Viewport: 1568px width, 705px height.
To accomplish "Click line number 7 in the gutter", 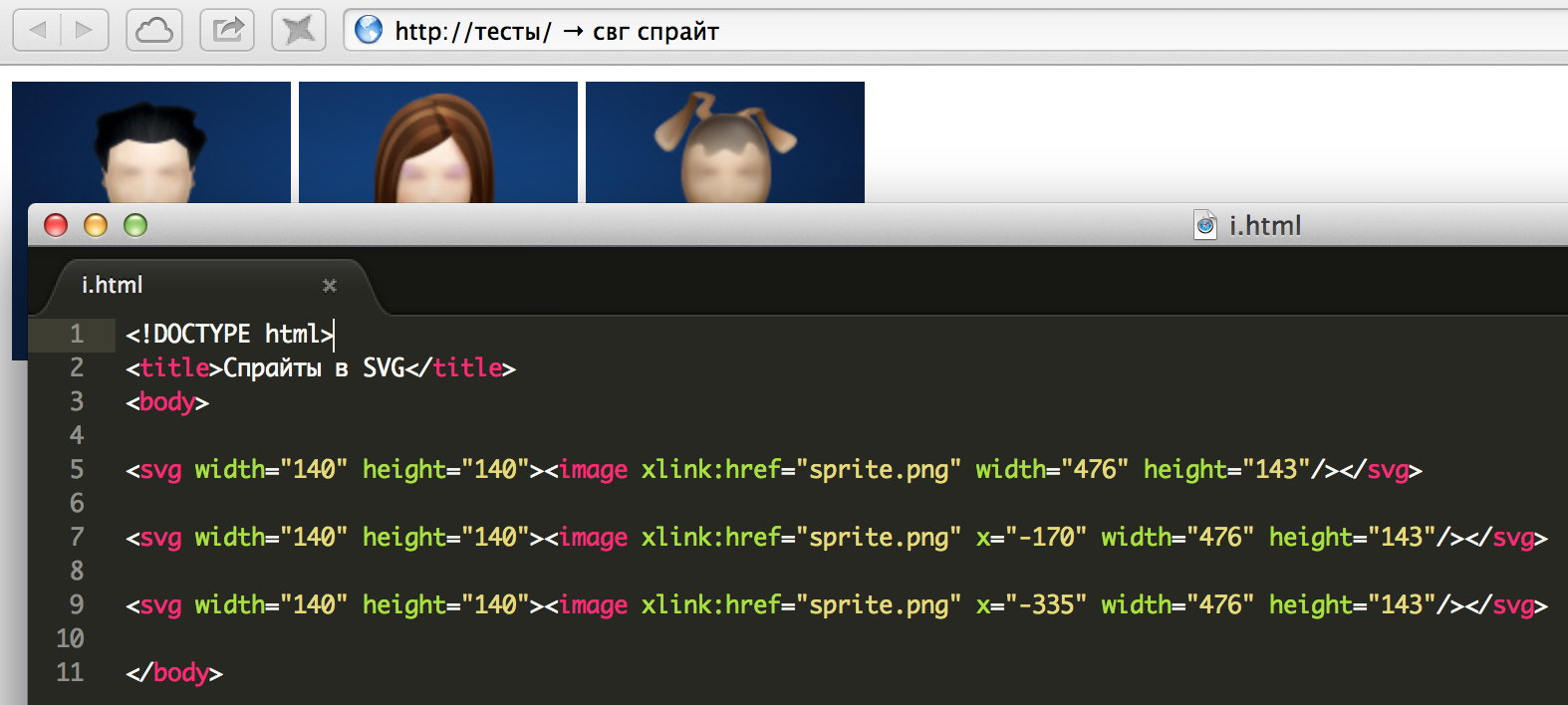I will click(x=77, y=537).
